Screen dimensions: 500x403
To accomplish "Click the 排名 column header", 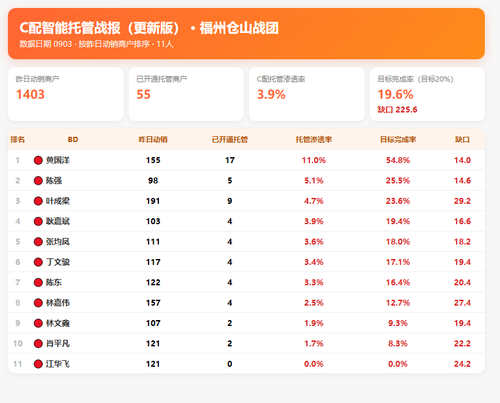I will pos(17,139).
